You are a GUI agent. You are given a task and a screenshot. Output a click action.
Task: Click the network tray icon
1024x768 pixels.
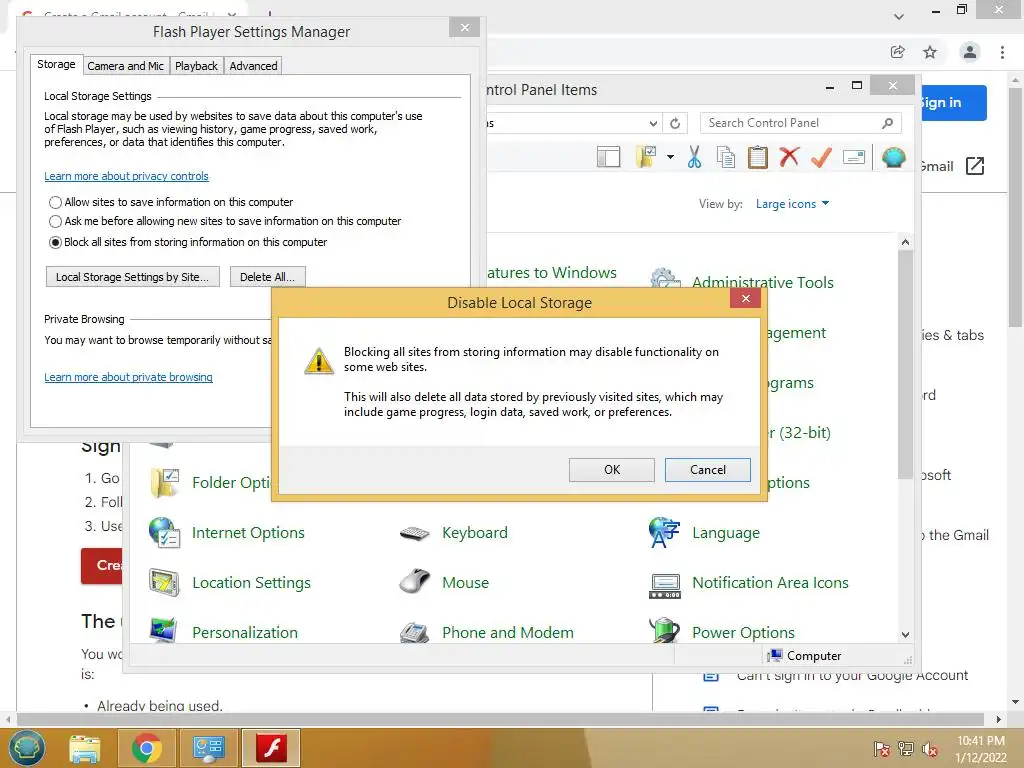pyautogui.click(x=906, y=749)
